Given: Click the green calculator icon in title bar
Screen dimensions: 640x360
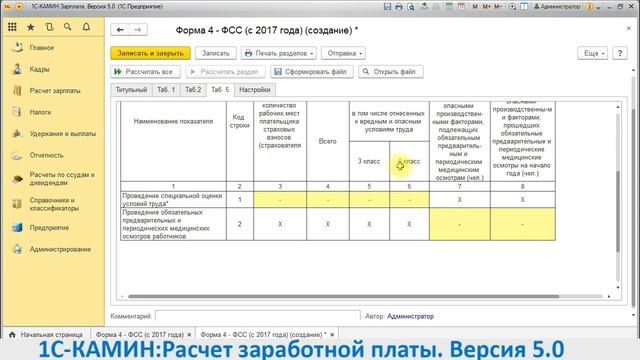Looking at the screenshot, I should click(449, 7).
